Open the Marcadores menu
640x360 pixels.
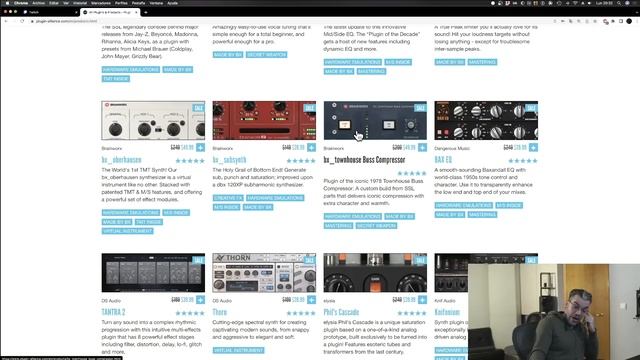pos(101,3)
